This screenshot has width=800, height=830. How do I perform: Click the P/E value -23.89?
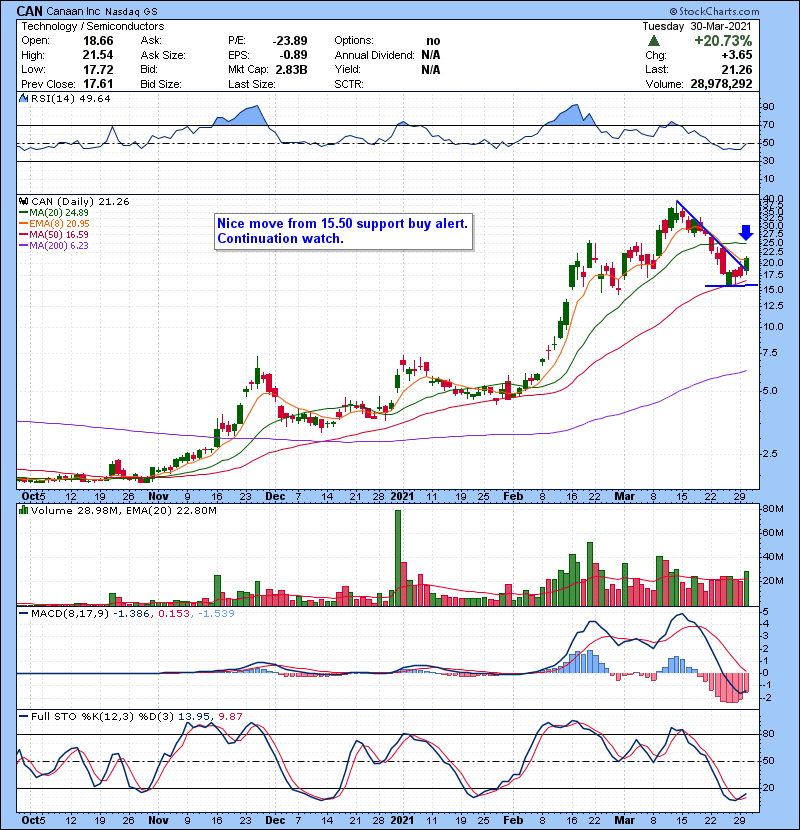[290, 41]
